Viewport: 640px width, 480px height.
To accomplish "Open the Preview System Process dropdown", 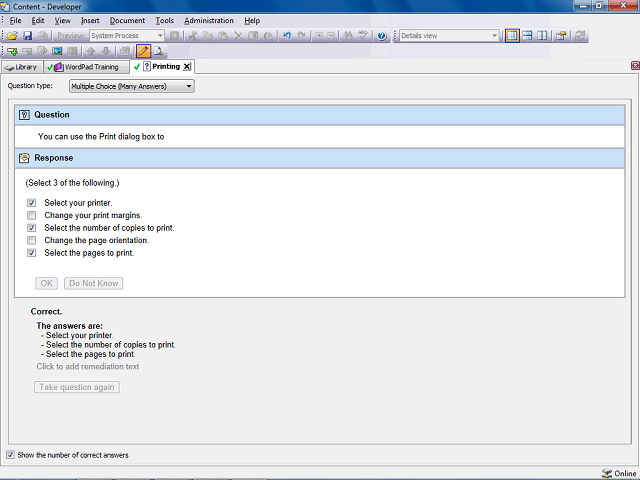I will click(x=127, y=36).
